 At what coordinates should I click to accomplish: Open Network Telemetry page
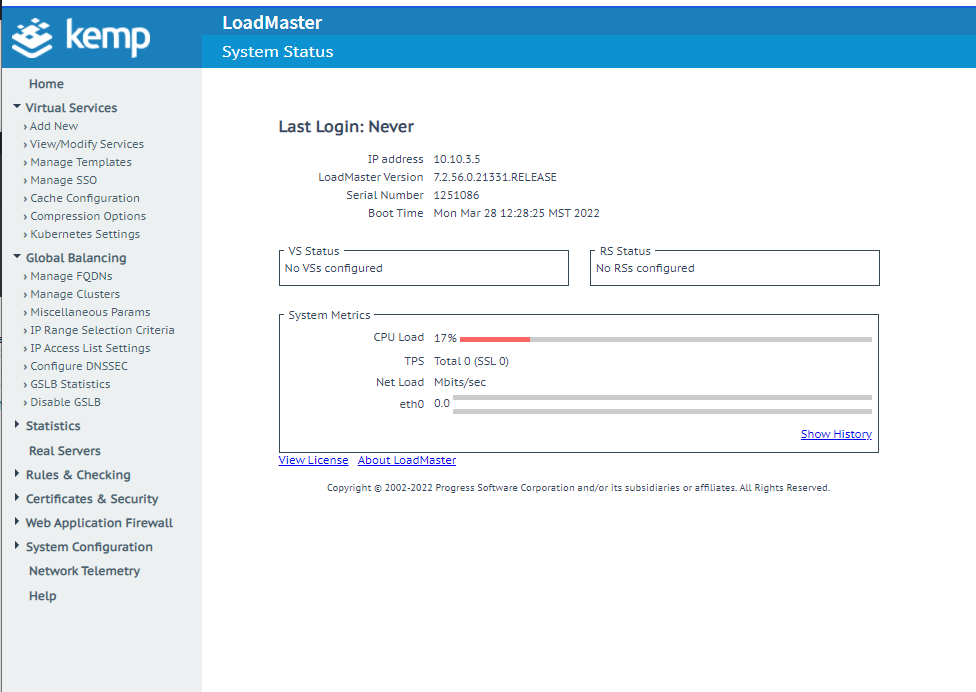click(84, 571)
